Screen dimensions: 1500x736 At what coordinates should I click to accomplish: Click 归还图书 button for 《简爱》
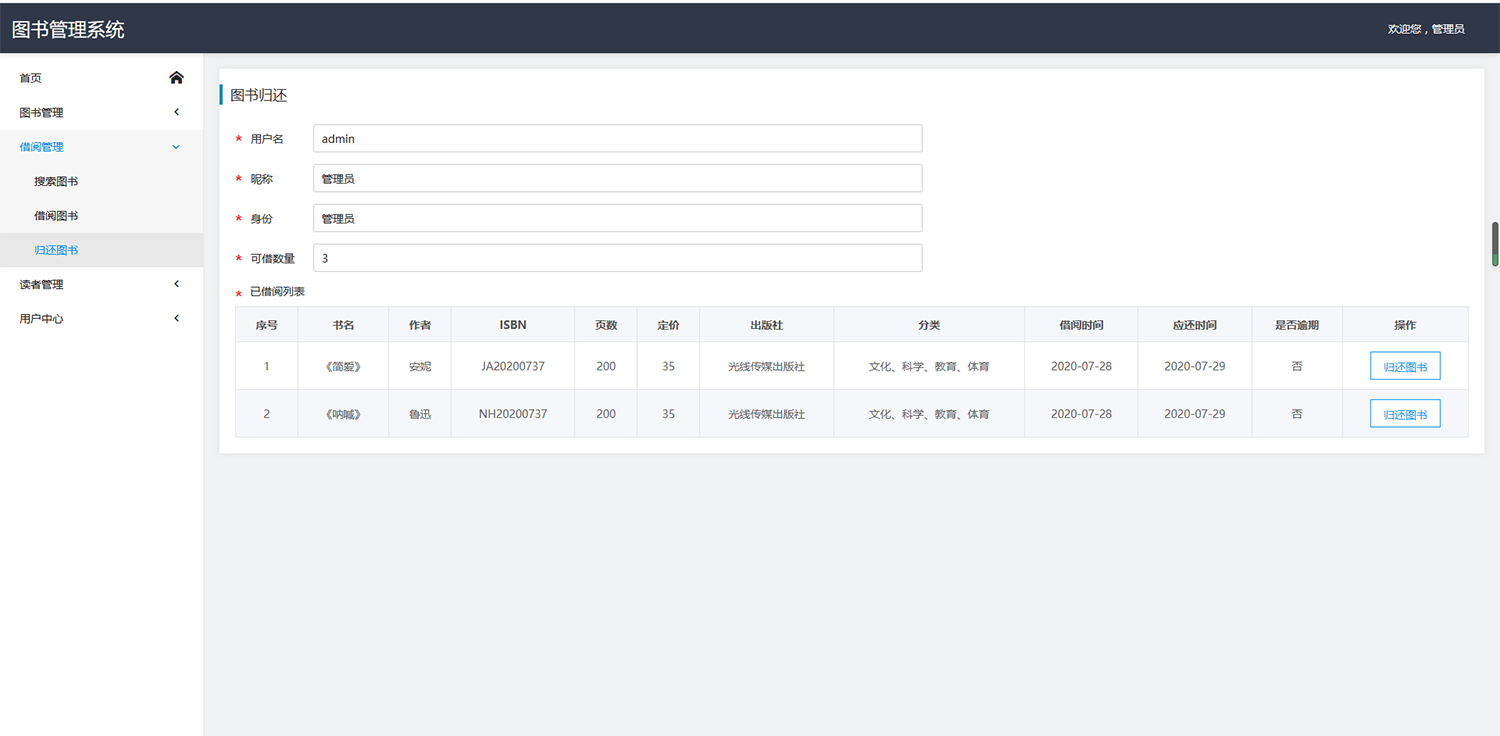click(1405, 367)
